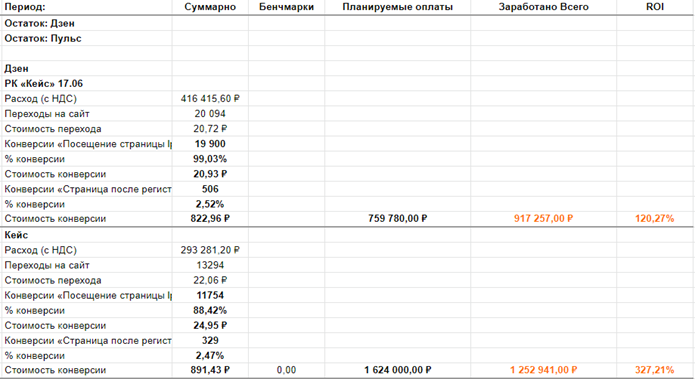Click 'Стоимость конверсии' label beside 891,43 ₽
This screenshot has width=695, height=379.
tap(55, 370)
